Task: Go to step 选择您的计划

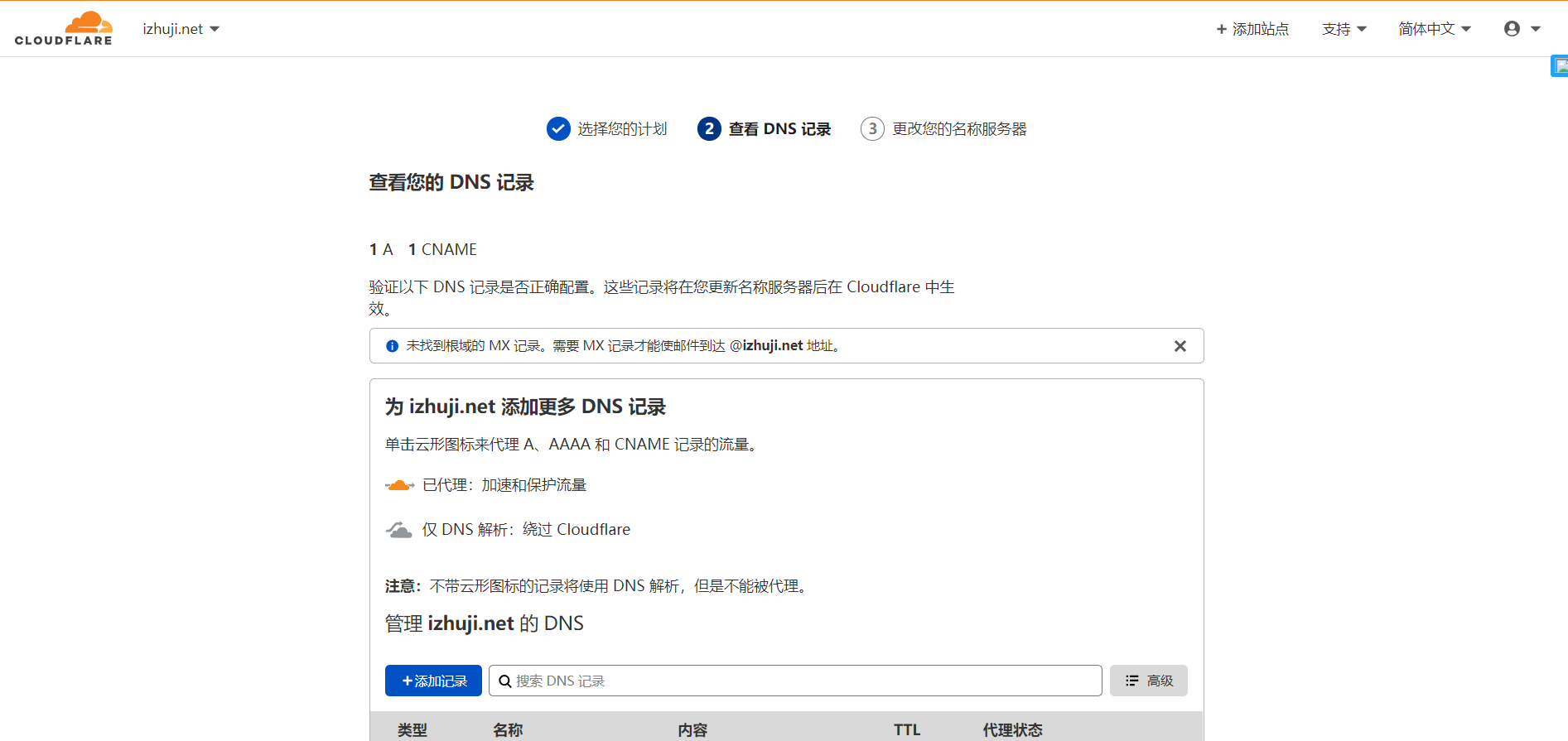Action: click(622, 129)
